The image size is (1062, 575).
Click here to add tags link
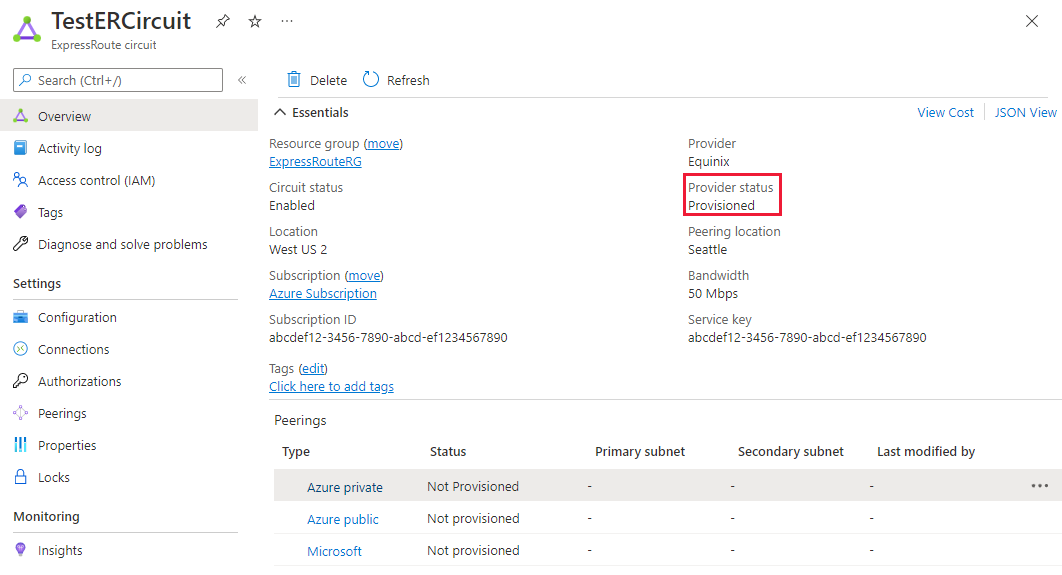point(331,386)
